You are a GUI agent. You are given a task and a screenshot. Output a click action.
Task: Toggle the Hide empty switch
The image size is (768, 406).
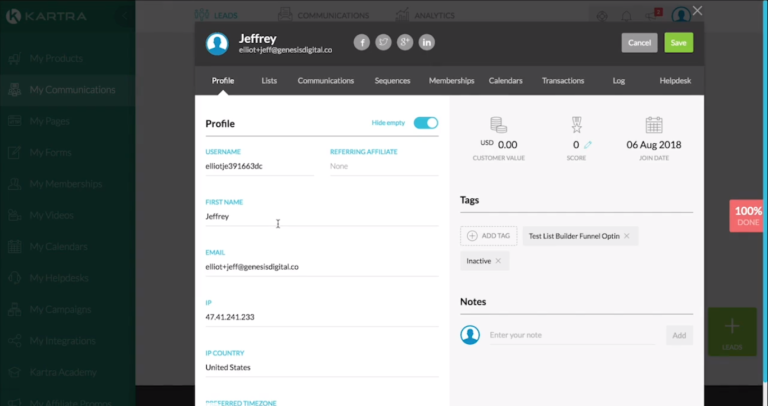point(426,123)
